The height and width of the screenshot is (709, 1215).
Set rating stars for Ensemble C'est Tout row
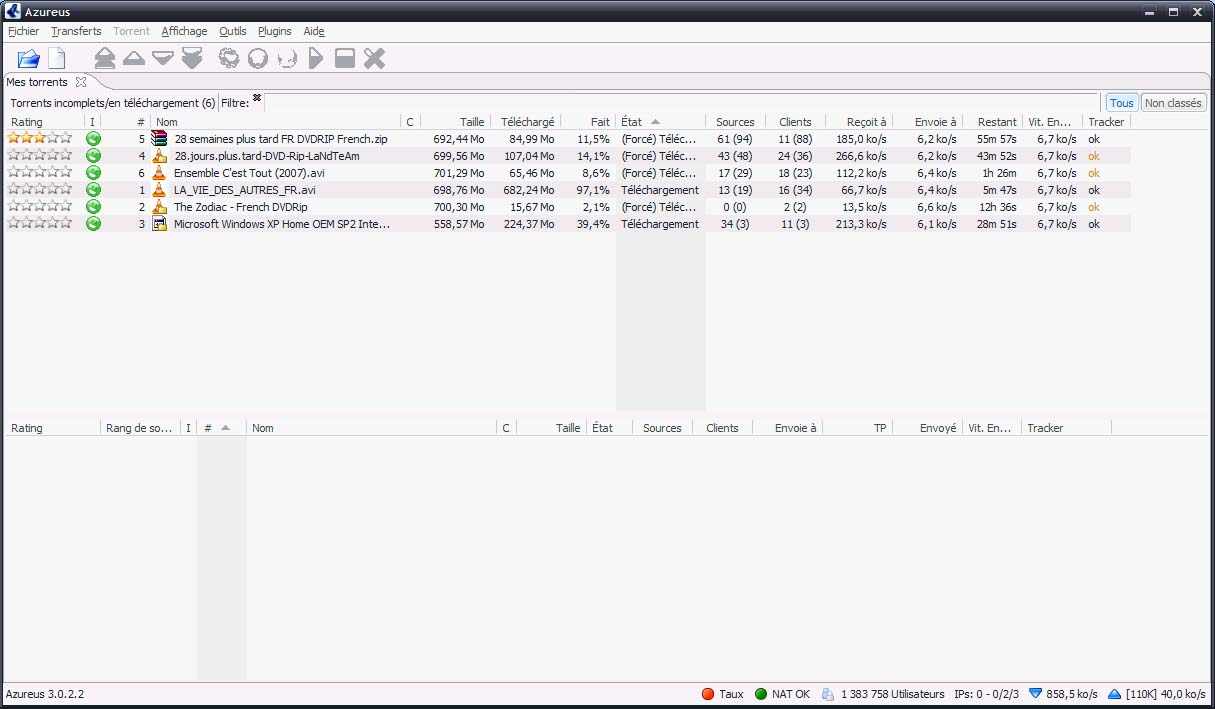pos(40,172)
